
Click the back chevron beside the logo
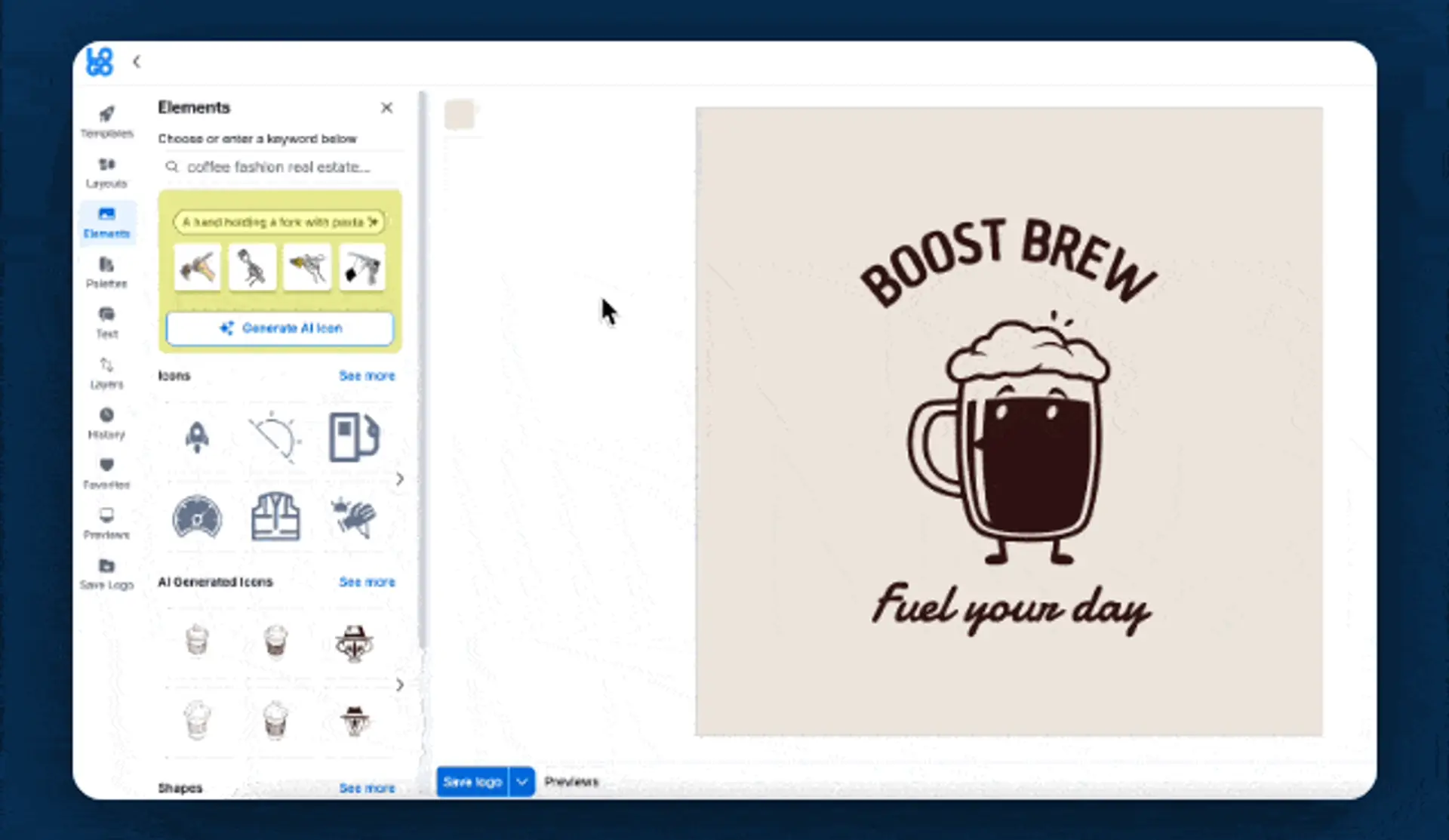(x=137, y=62)
